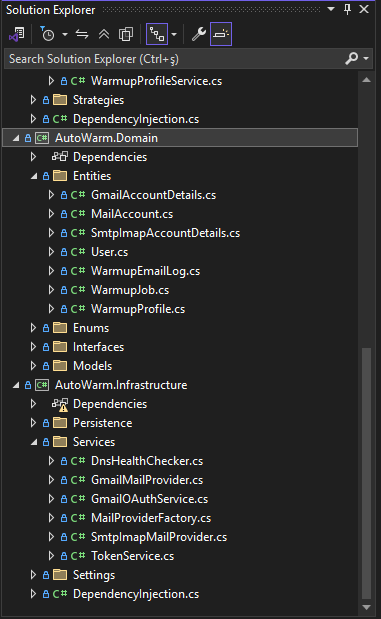Click the Entities folder icon
Image resolution: width=381 pixels, height=619 pixels.
coord(60,176)
